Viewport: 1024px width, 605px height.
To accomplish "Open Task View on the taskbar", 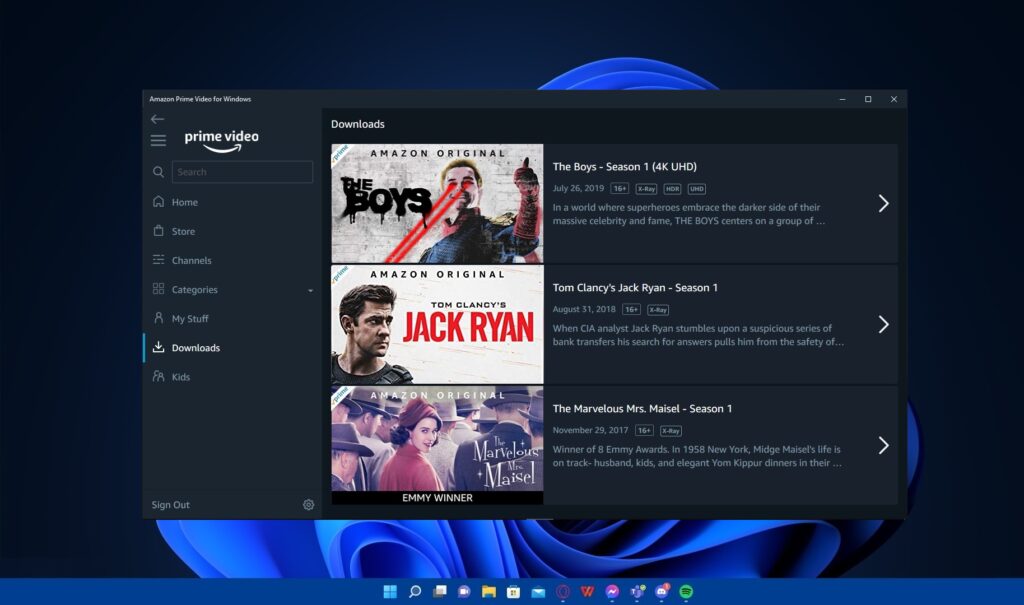I will [x=440, y=591].
